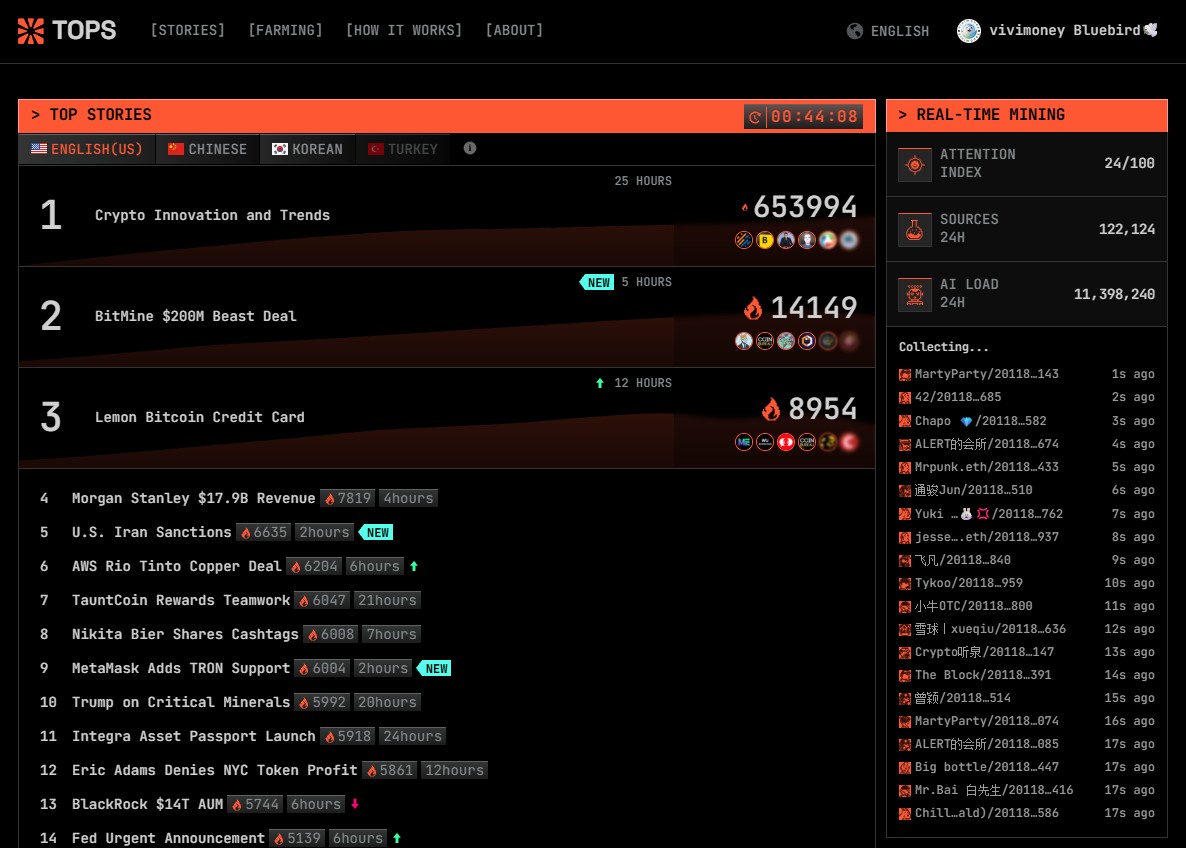Click the AI Load robot icon
This screenshot has height=848, width=1186.
pyautogui.click(x=914, y=294)
